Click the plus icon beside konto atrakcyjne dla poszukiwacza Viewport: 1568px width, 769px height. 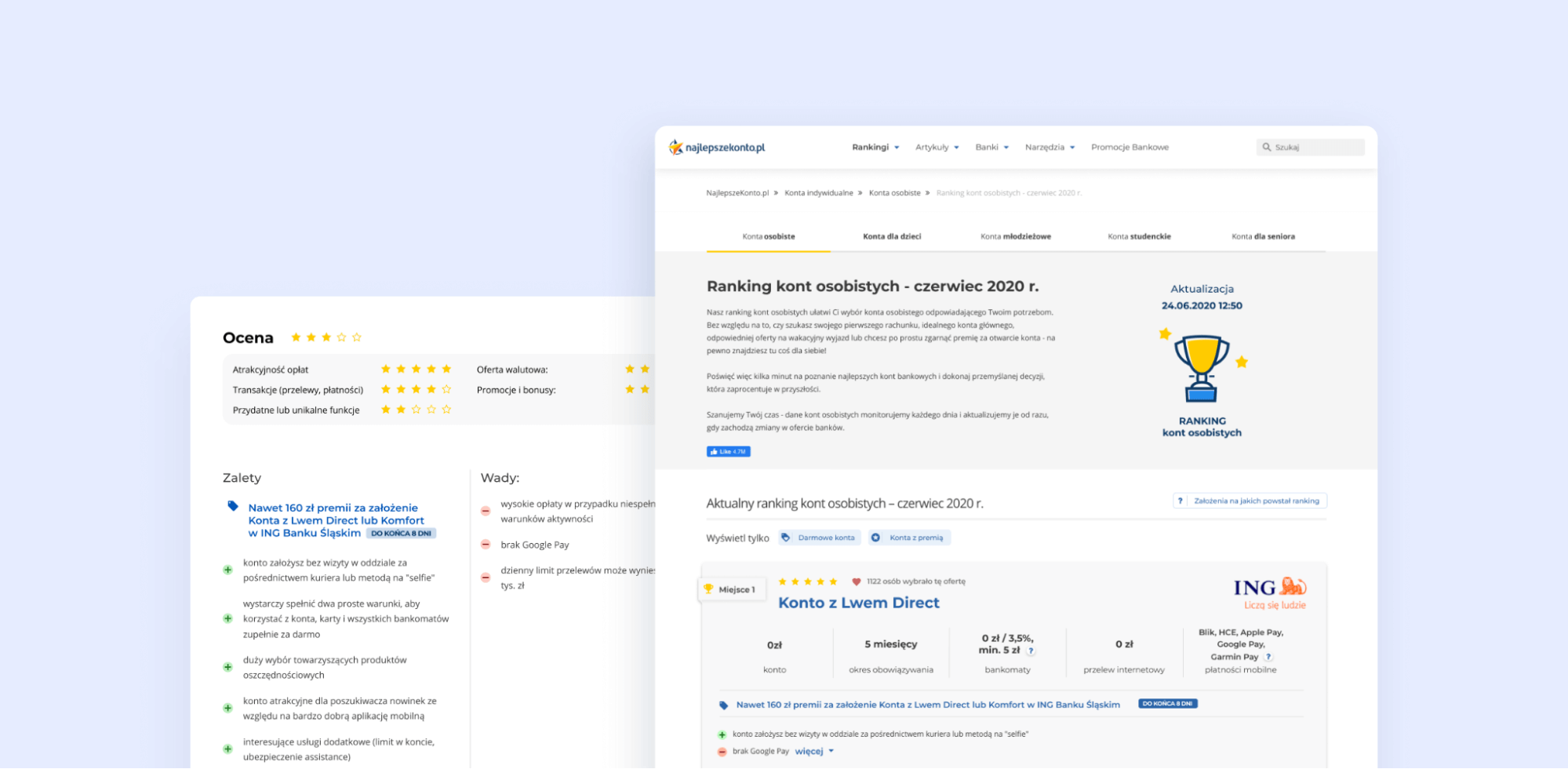tap(227, 708)
